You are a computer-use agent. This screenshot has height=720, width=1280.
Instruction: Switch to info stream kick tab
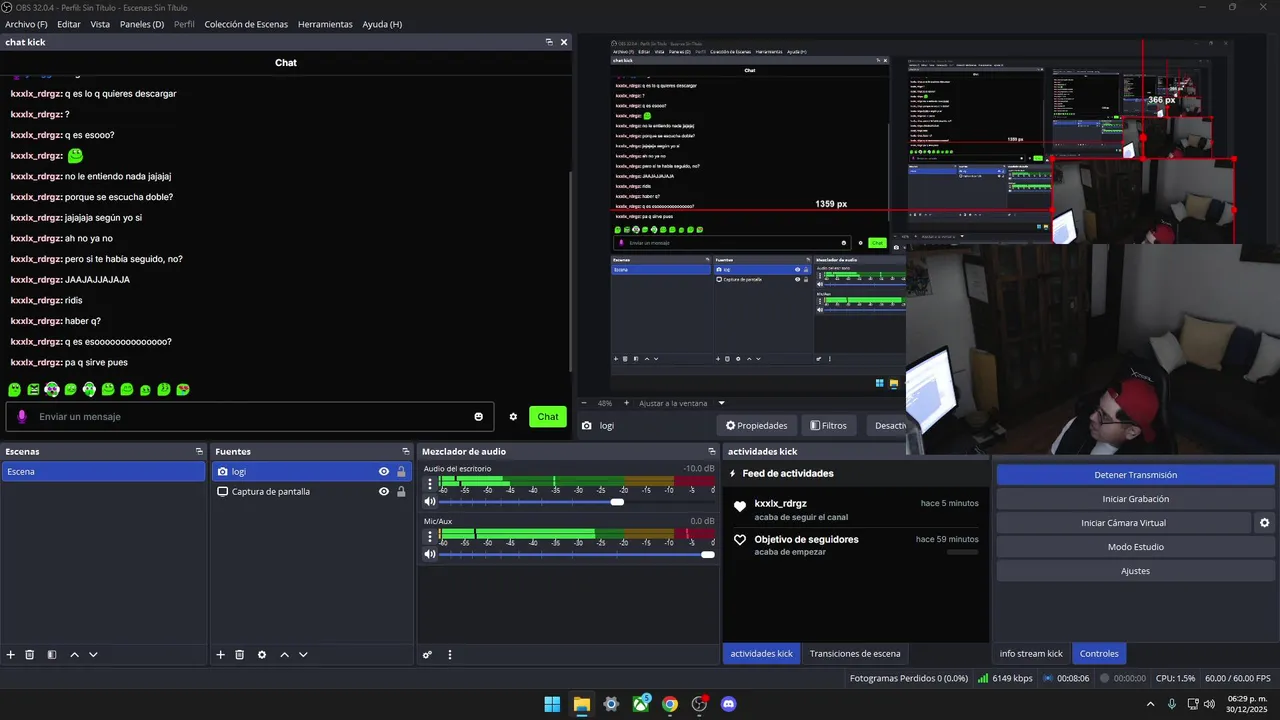[1031, 654]
